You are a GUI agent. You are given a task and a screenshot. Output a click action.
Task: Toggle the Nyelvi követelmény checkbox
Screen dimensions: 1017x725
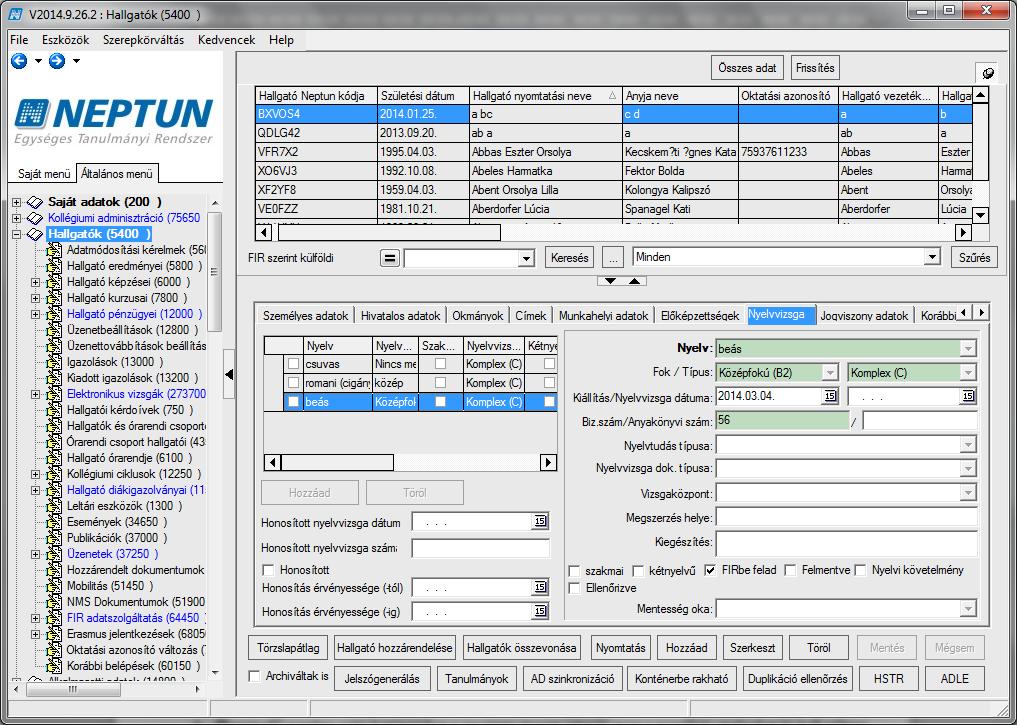pos(861,571)
